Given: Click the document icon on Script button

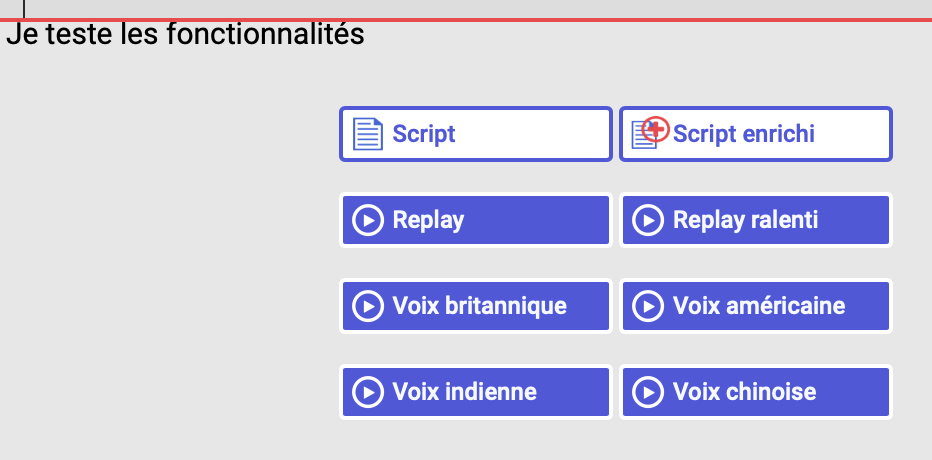Looking at the screenshot, I should click(368, 134).
